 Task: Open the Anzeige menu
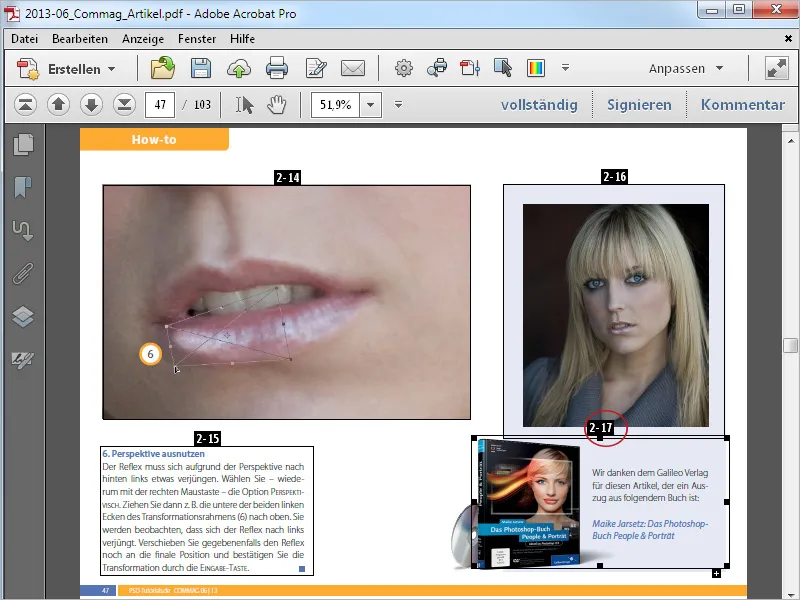point(143,39)
